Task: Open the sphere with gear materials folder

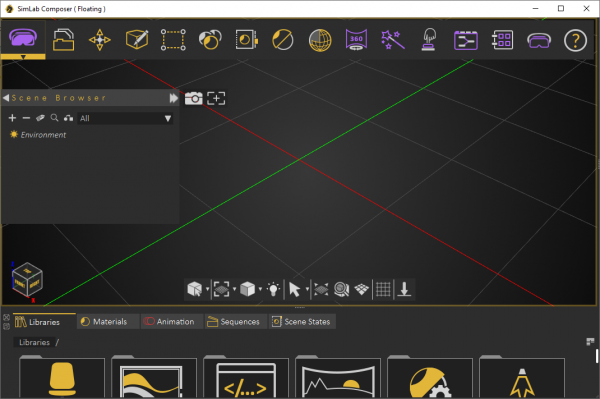Action: pos(430,376)
